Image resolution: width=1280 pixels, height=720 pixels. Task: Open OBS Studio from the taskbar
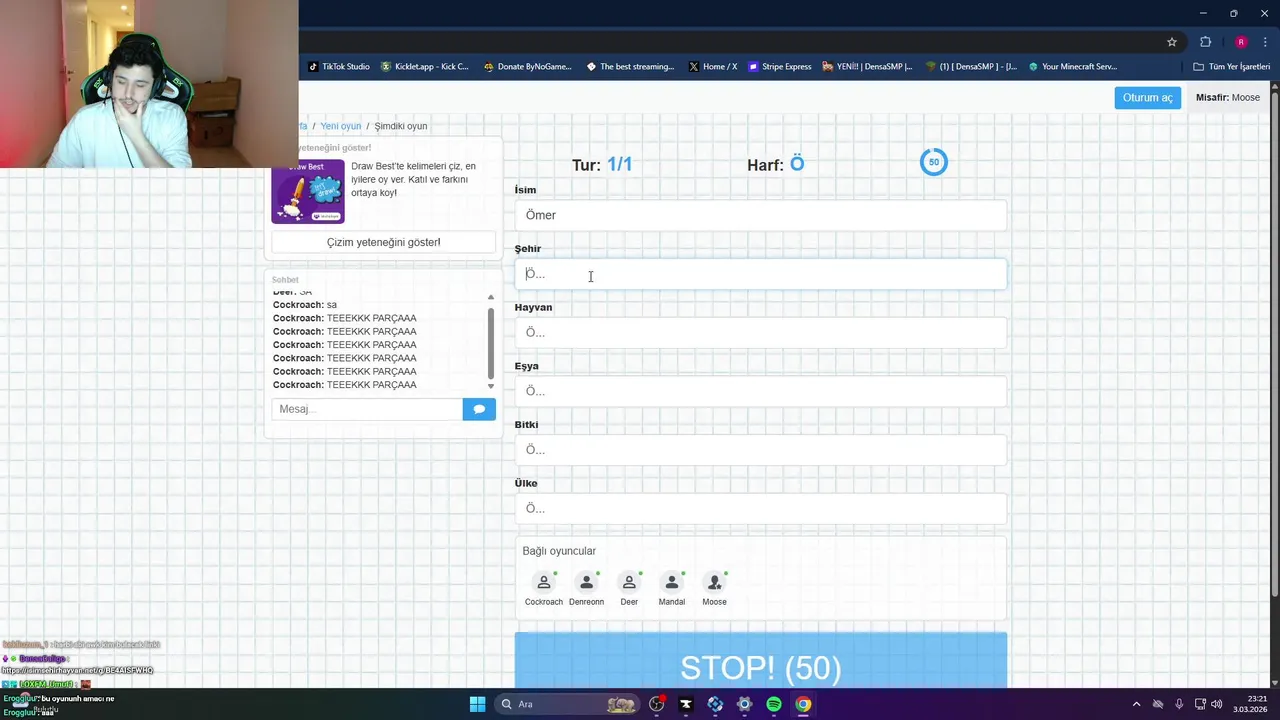(657, 704)
